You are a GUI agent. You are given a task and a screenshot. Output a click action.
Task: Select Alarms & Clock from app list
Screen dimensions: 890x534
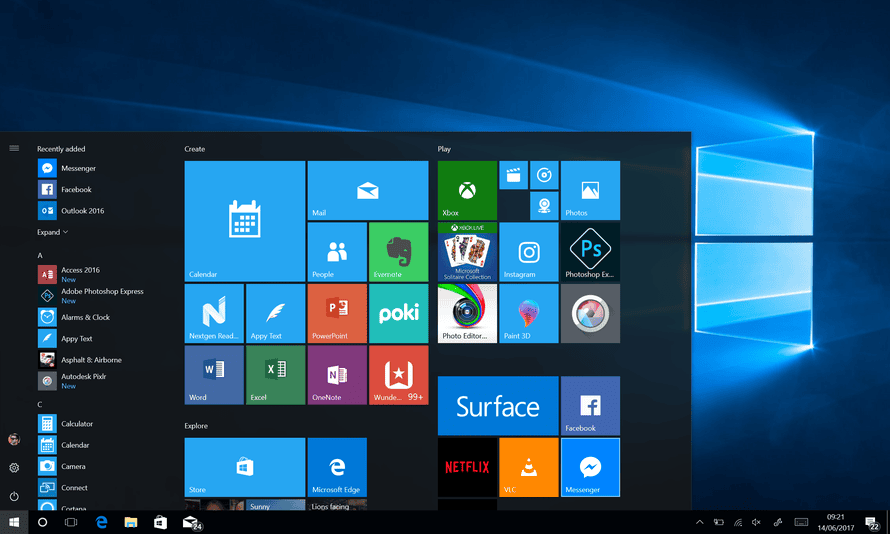click(86, 317)
